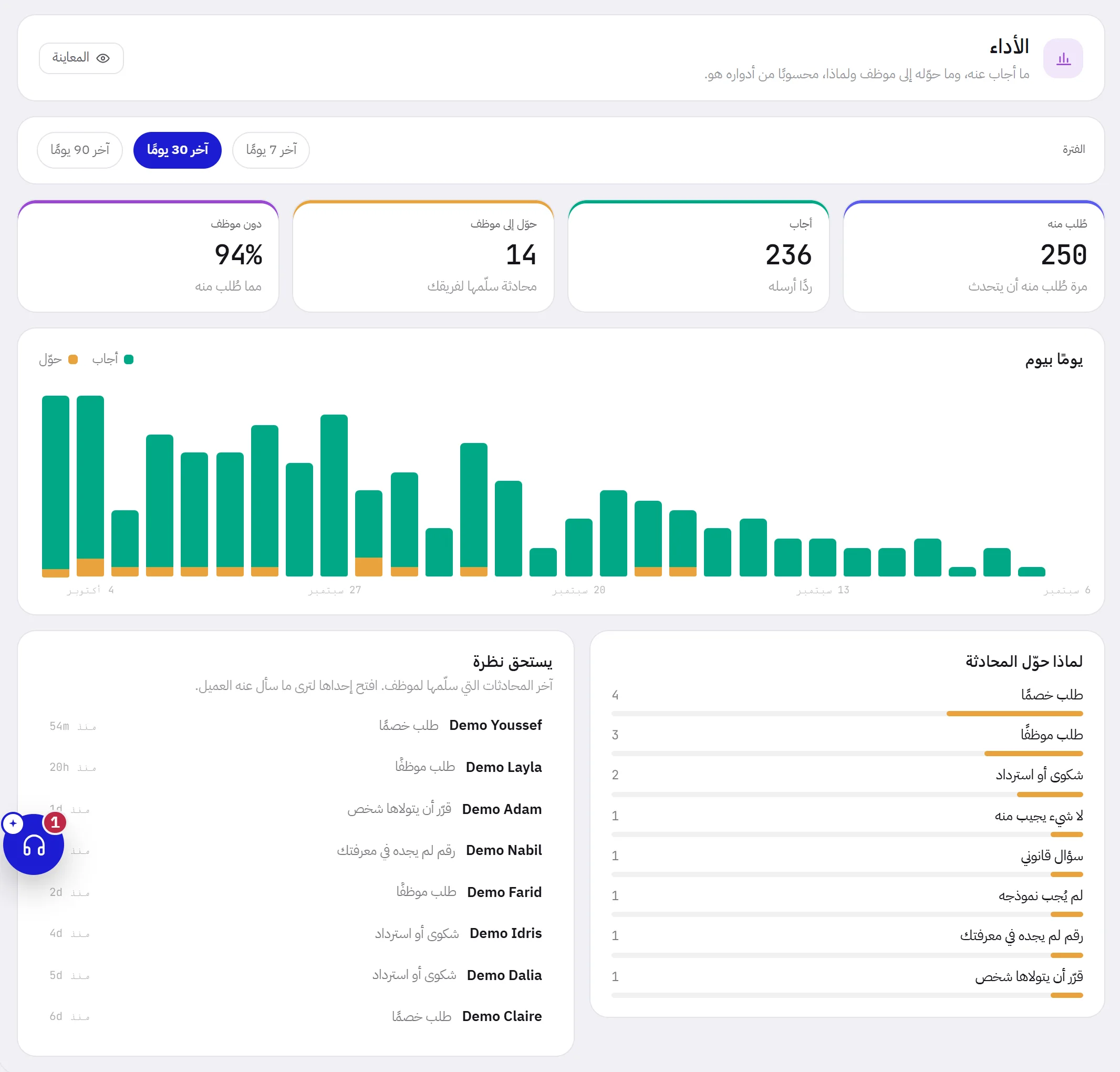
Task: Click the يومًا بيوم chart heading
Action: point(1054,360)
